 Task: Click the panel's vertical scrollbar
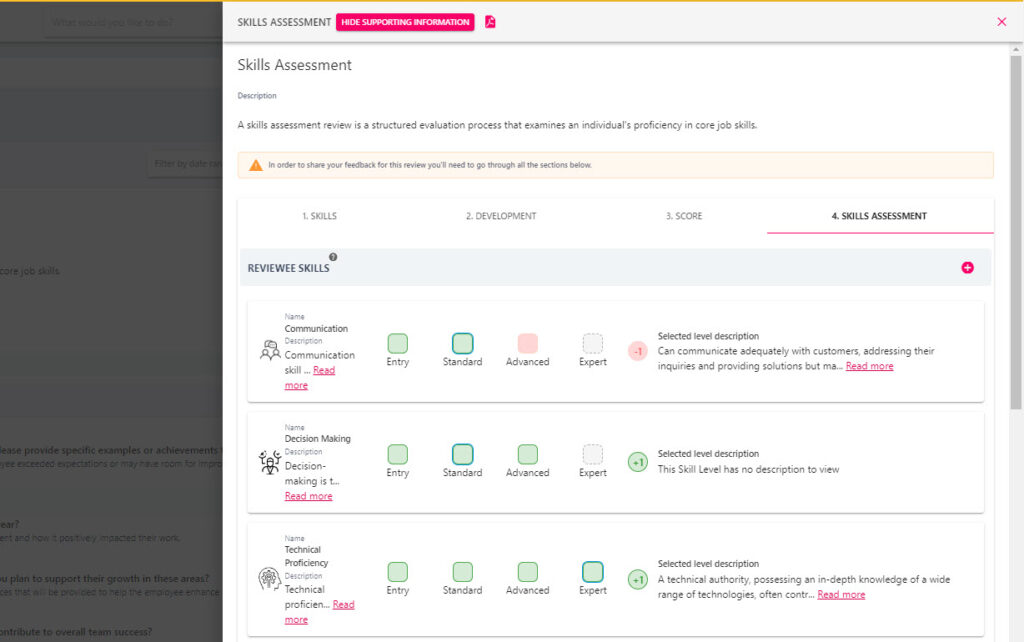1015,232
